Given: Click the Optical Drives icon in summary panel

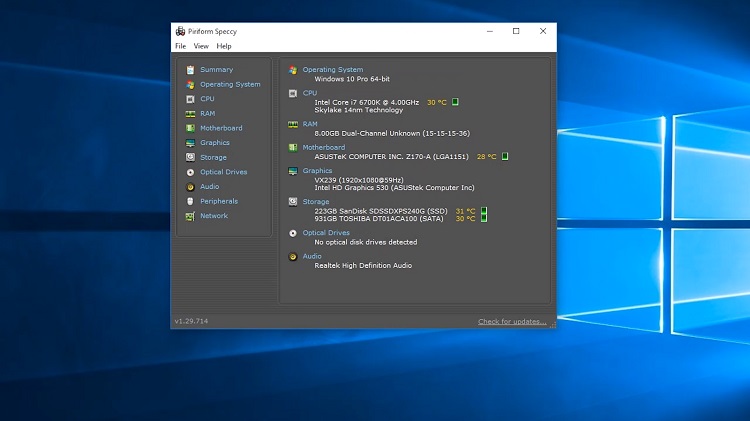Looking at the screenshot, I should tap(293, 233).
